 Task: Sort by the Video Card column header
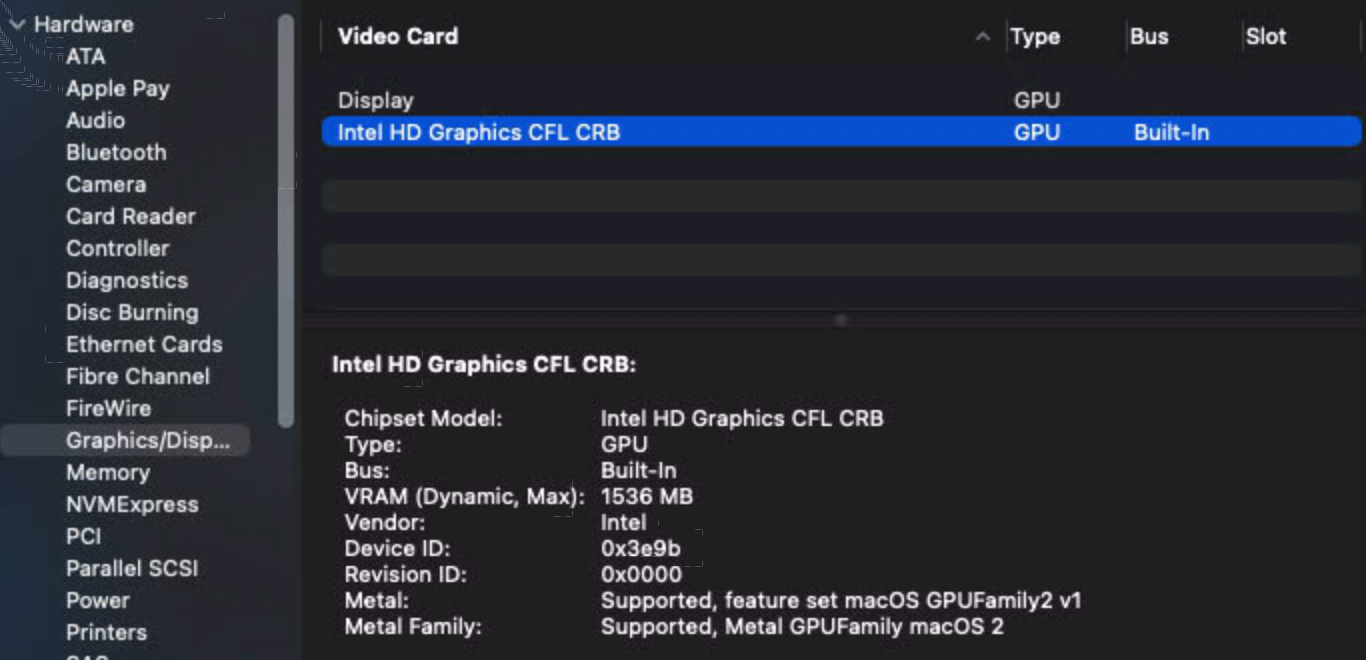pos(398,36)
